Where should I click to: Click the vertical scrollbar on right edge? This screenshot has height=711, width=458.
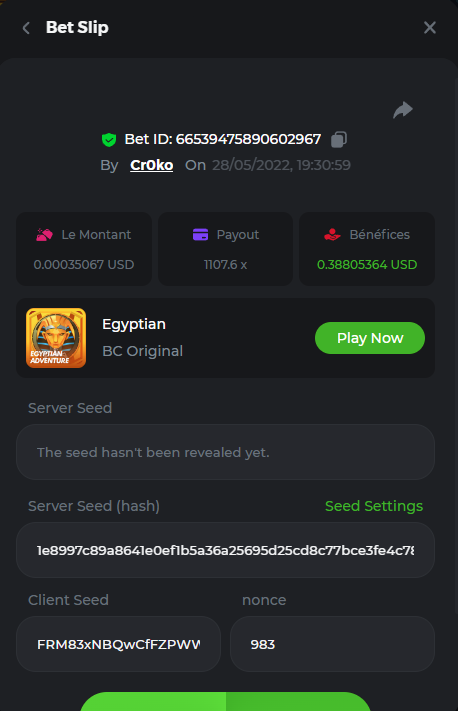point(456,345)
